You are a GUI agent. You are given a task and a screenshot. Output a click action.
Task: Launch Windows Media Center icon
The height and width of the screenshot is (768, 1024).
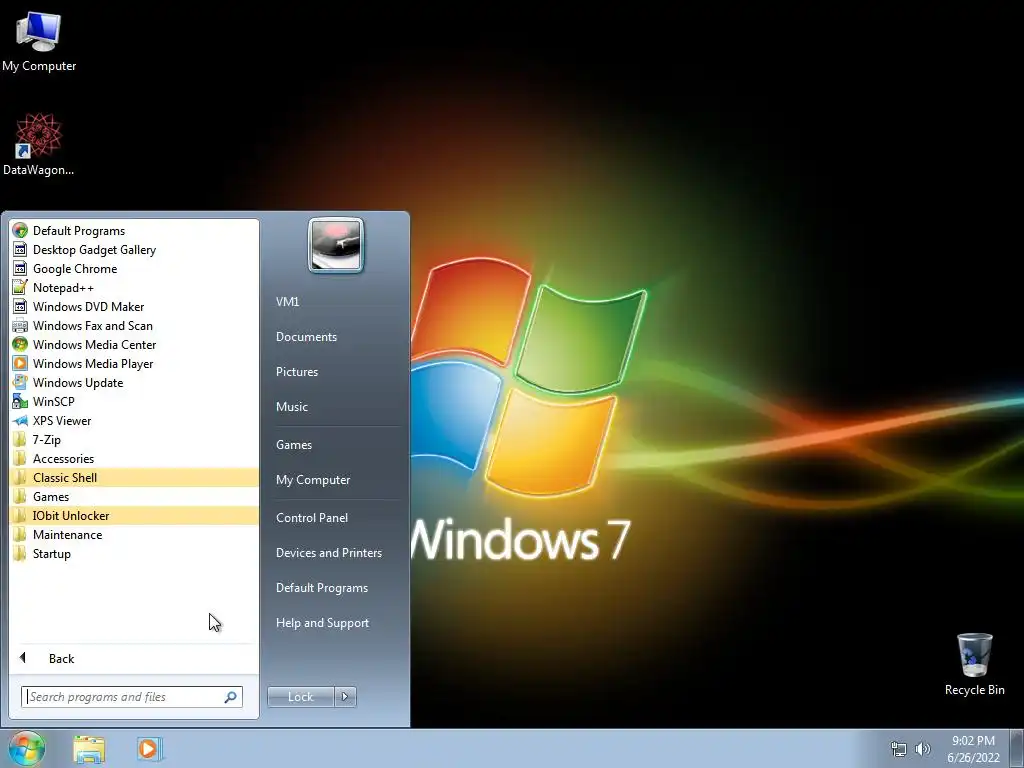(20, 344)
